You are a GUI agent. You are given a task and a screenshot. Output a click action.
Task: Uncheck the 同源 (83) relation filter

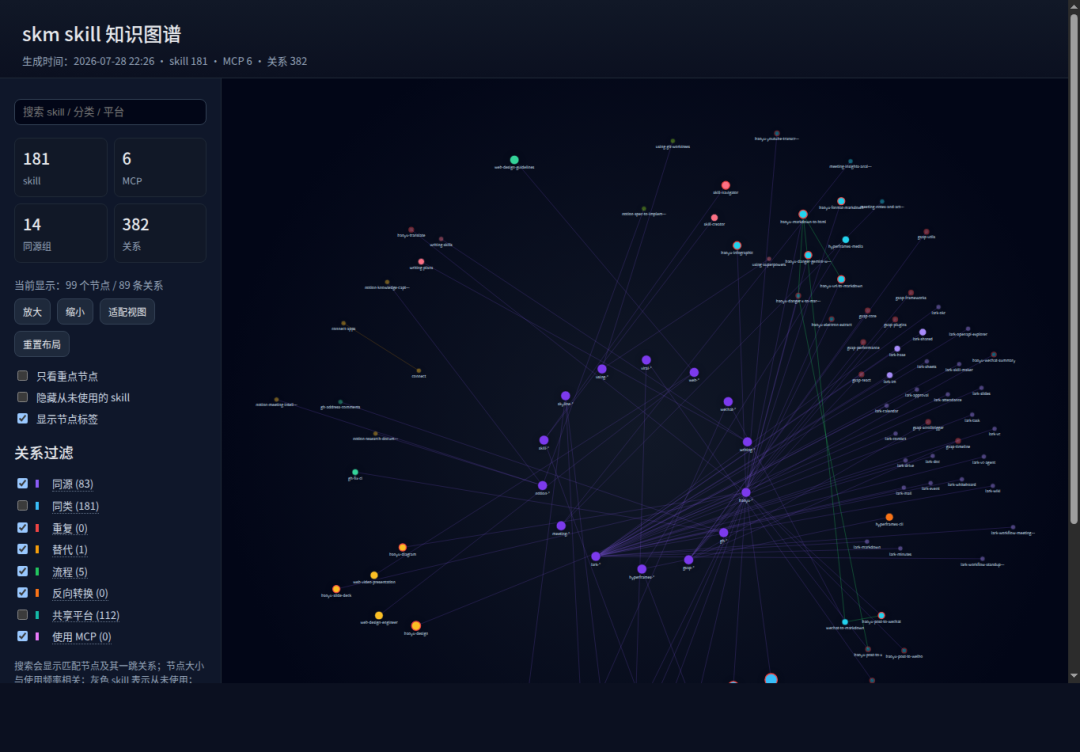(23, 483)
